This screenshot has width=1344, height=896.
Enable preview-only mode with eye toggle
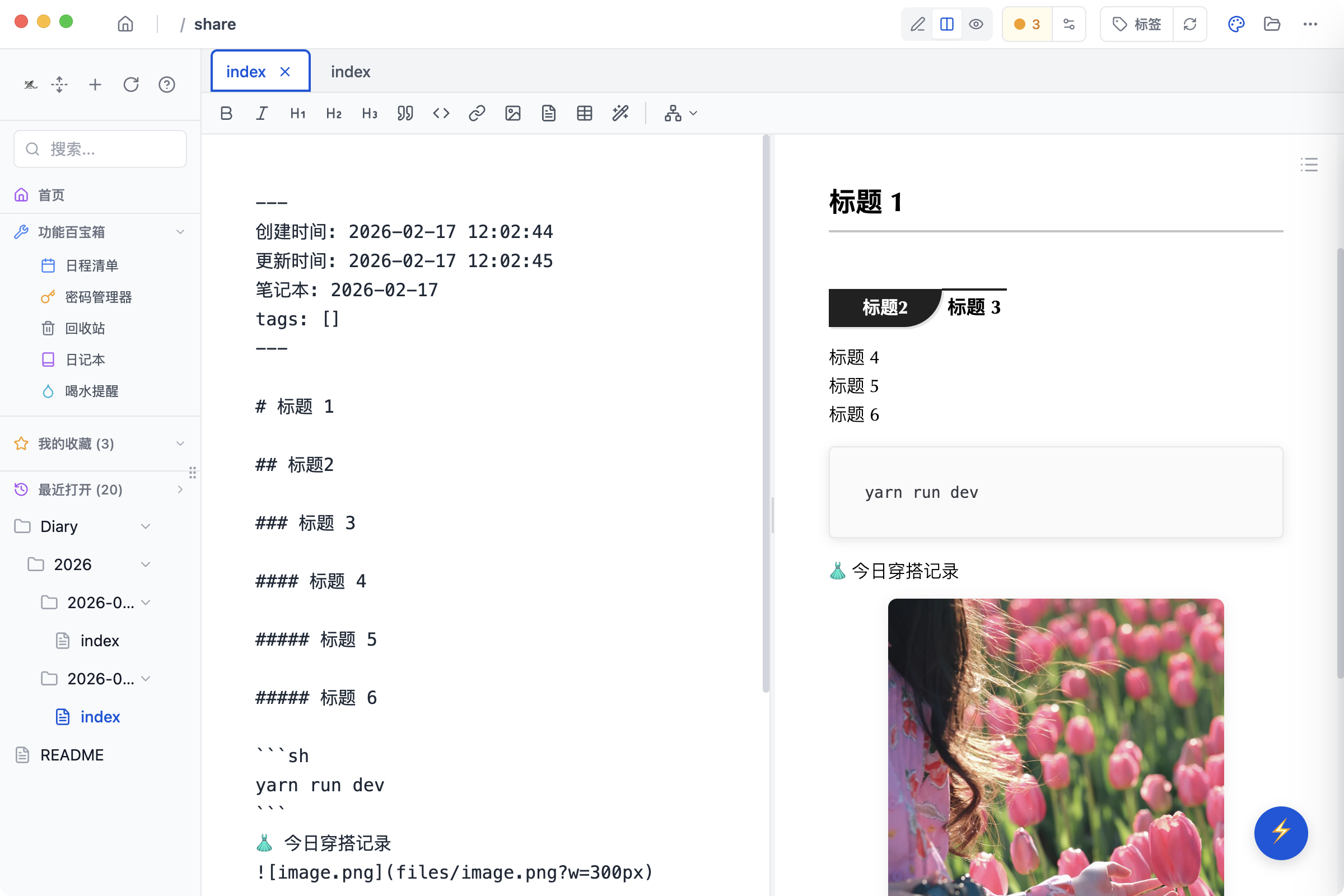coord(976,24)
